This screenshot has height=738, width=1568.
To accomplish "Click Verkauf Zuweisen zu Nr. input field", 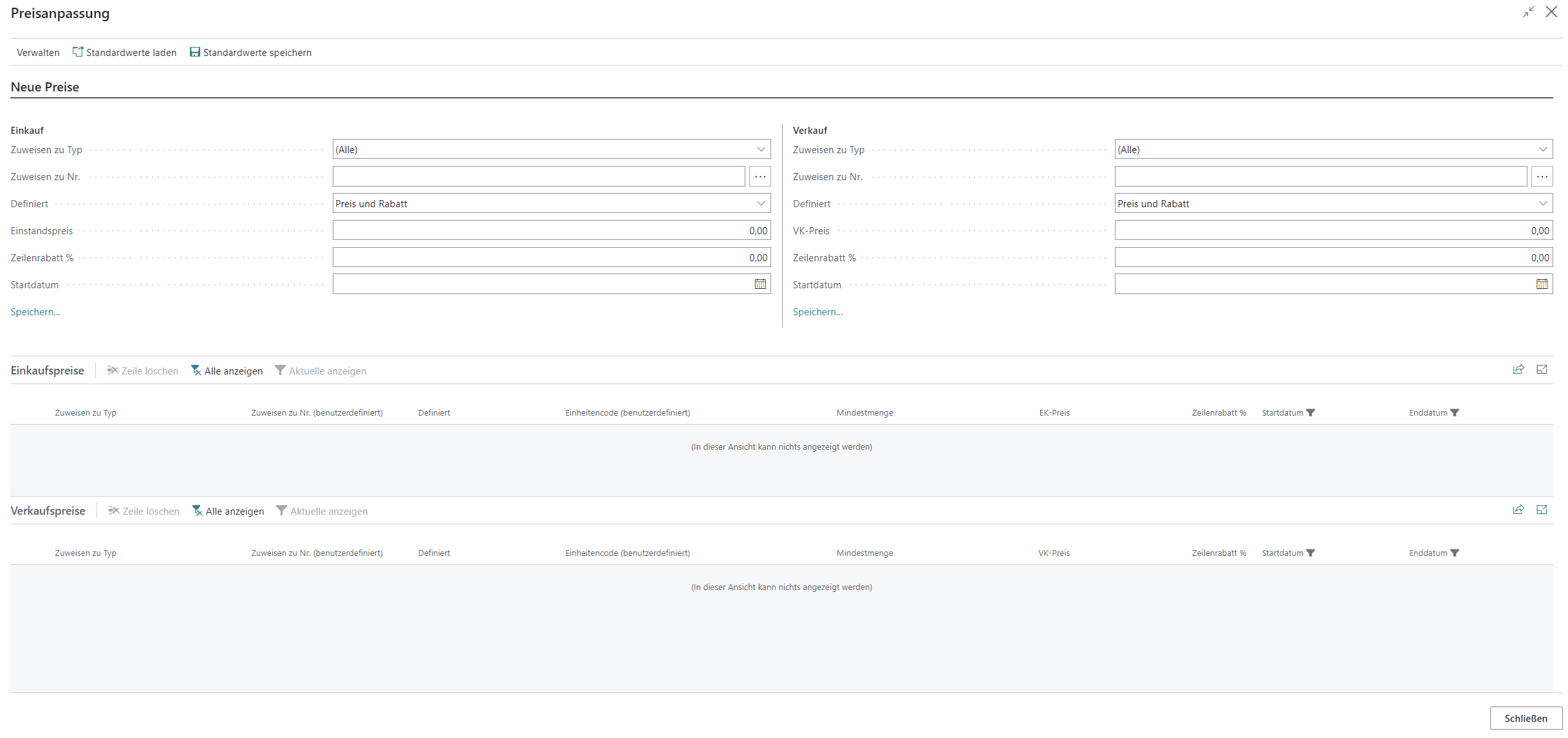I will coord(1321,176).
